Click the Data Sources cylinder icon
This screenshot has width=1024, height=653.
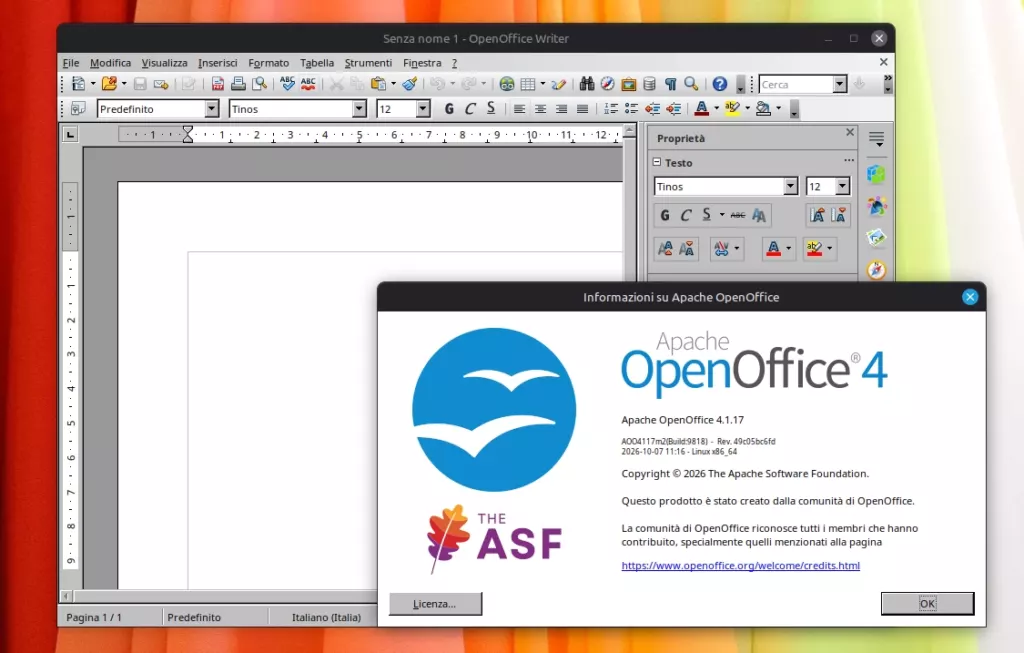pyautogui.click(x=649, y=84)
